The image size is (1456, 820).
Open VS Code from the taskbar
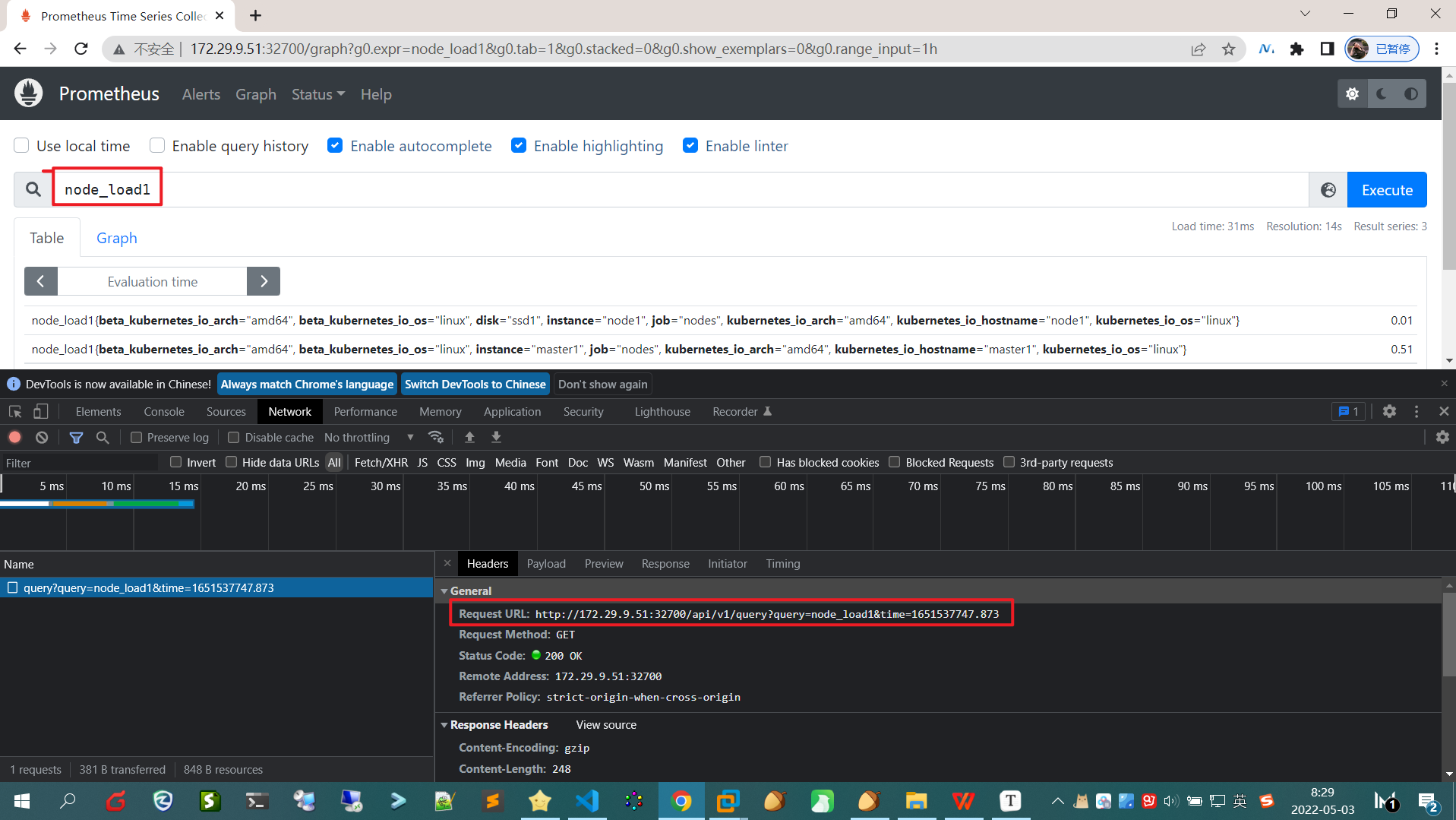pos(587,801)
